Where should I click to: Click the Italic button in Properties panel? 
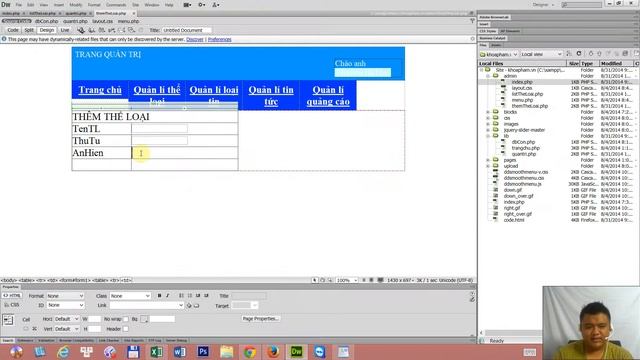[x=168, y=296]
